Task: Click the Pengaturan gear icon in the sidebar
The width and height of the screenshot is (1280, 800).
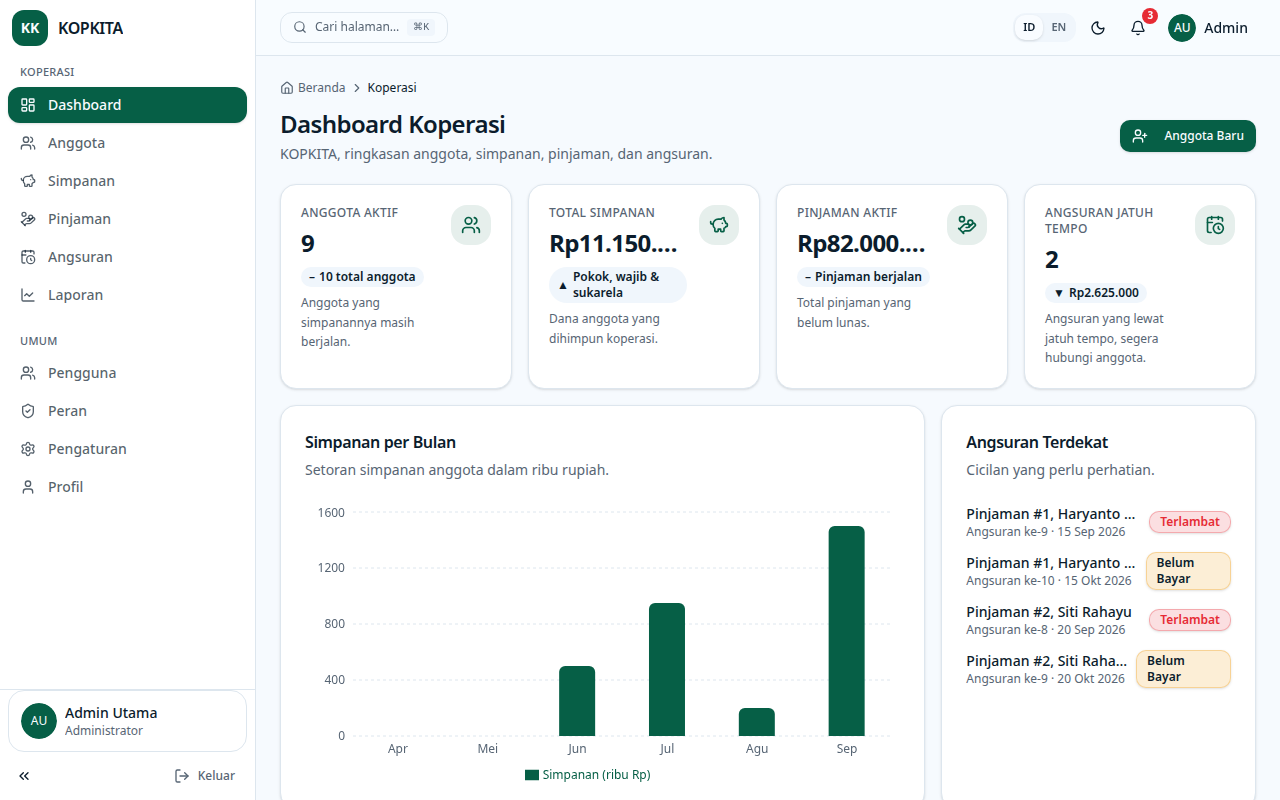Action: tap(28, 449)
